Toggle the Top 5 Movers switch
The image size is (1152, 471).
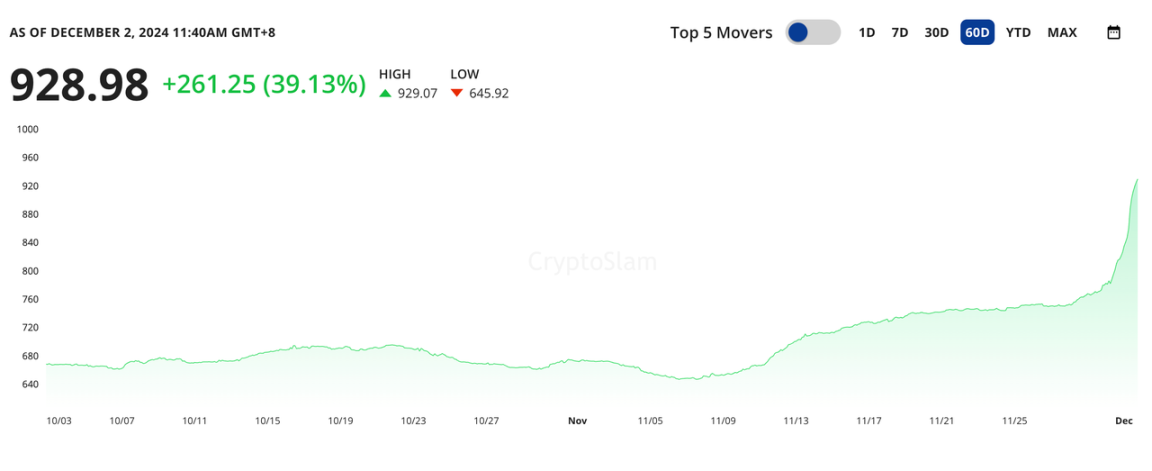[x=812, y=32]
